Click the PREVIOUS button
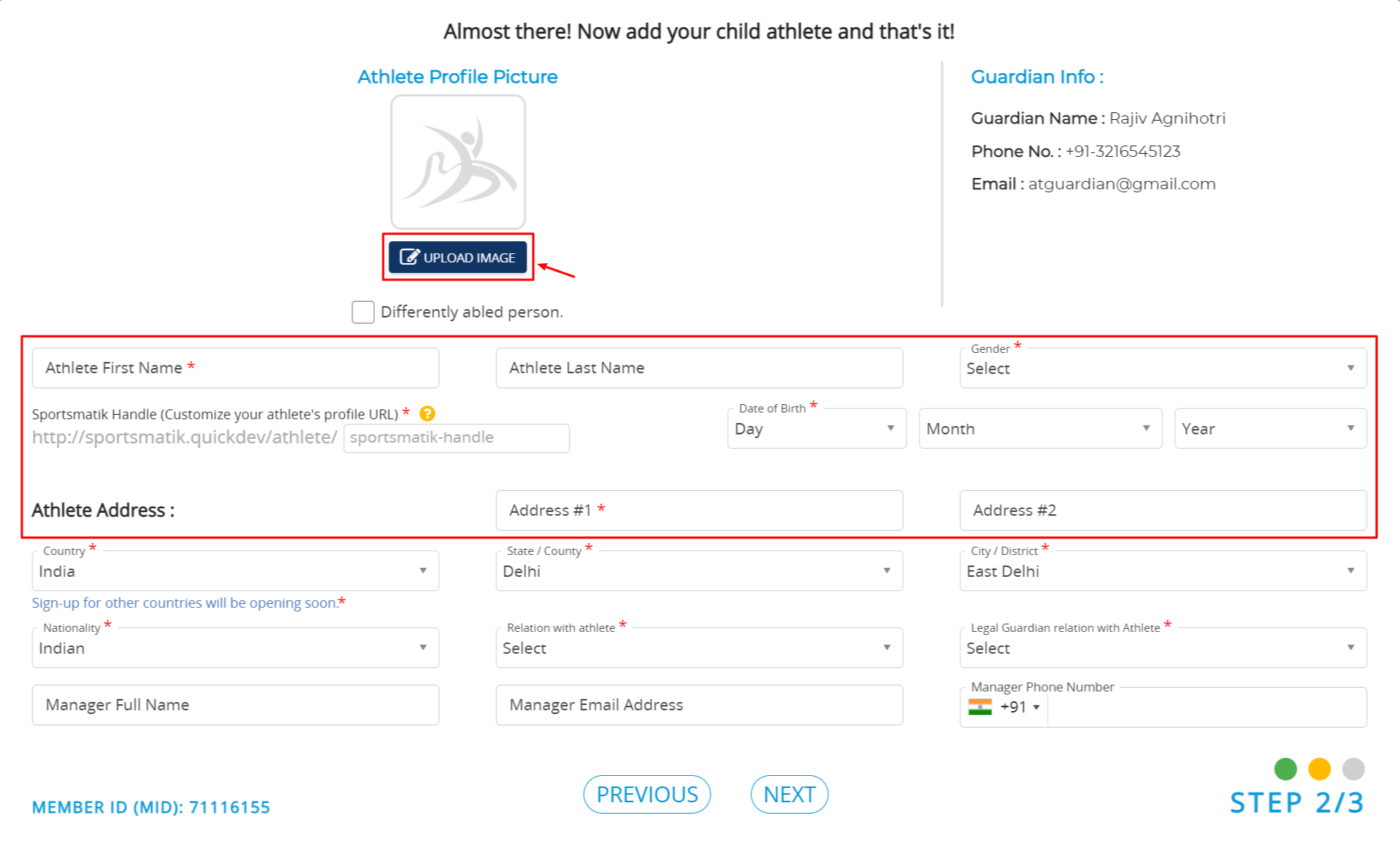The image size is (1400, 843). coord(647,795)
